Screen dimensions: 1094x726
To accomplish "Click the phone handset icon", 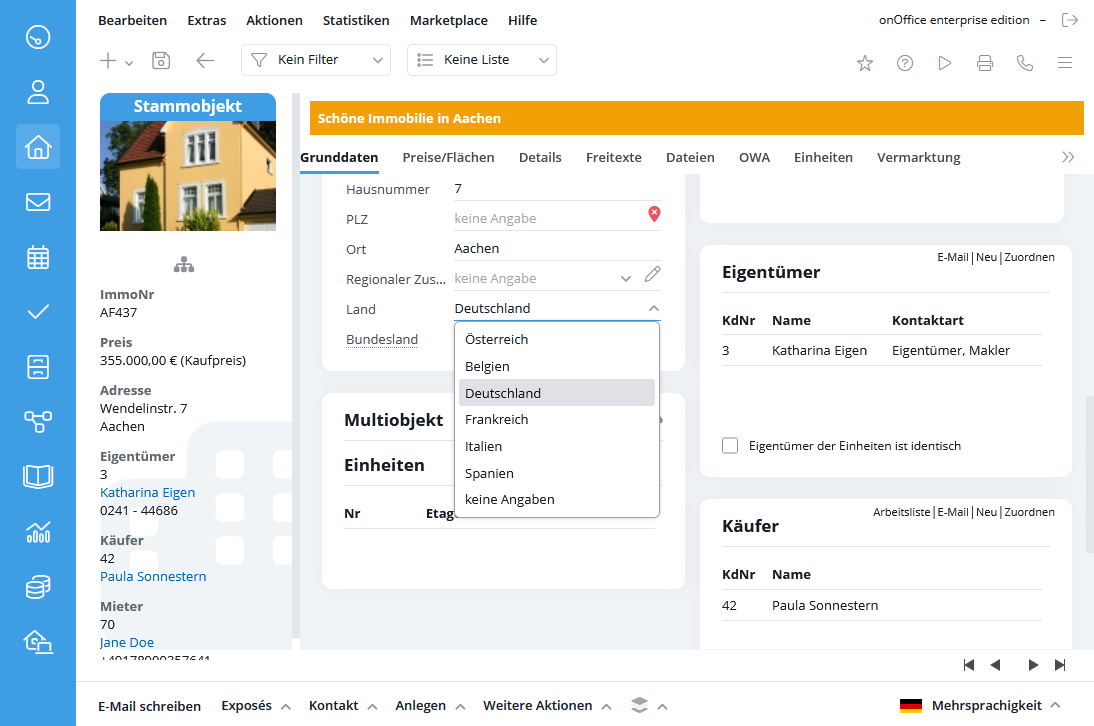I will [1025, 63].
